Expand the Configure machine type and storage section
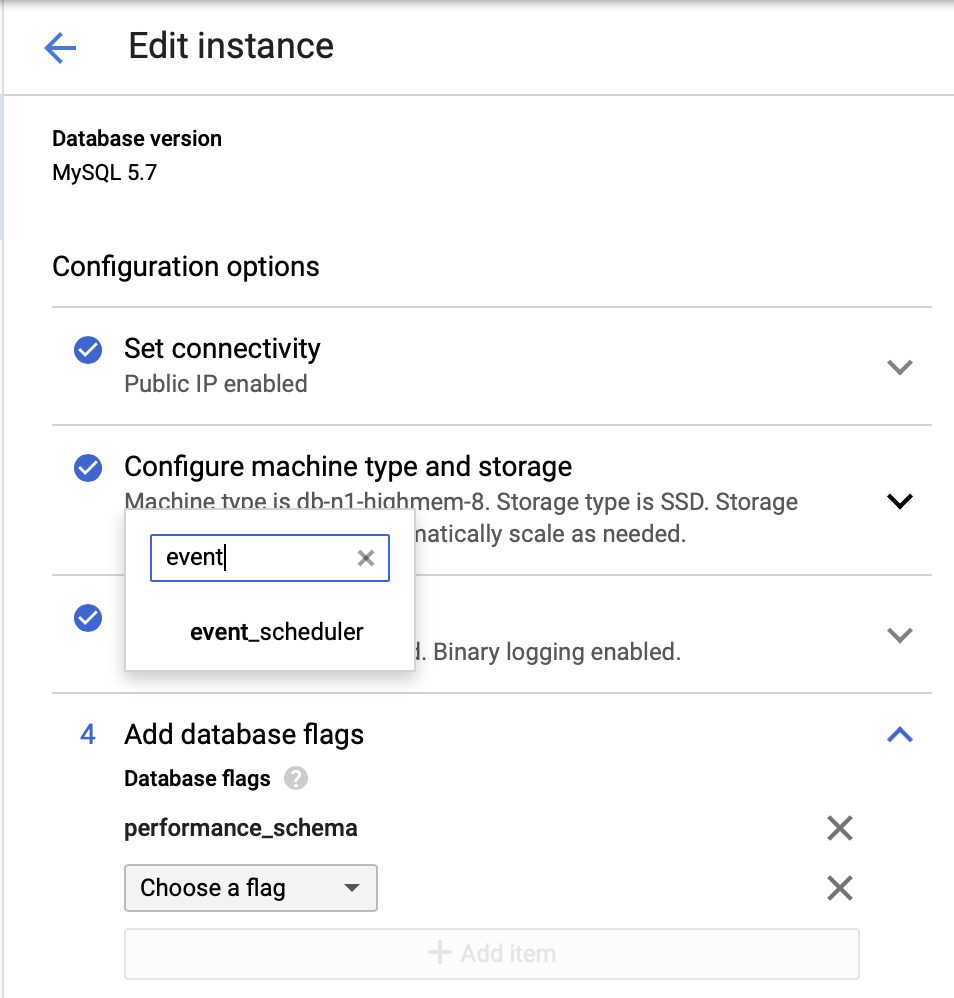954x998 pixels. click(898, 501)
